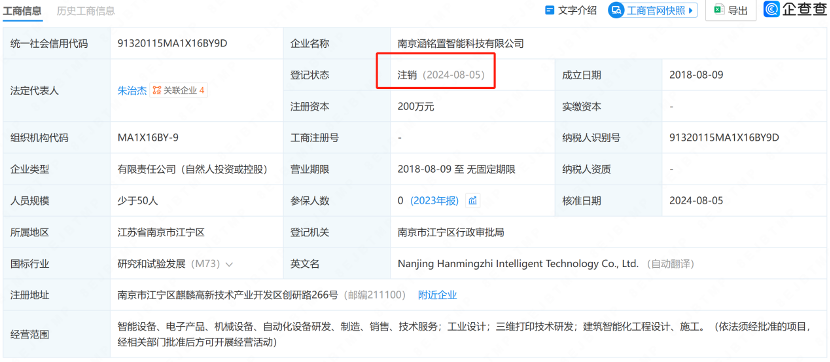
Task: Open 工商官网快照 button label
Action: click(x=656, y=10)
